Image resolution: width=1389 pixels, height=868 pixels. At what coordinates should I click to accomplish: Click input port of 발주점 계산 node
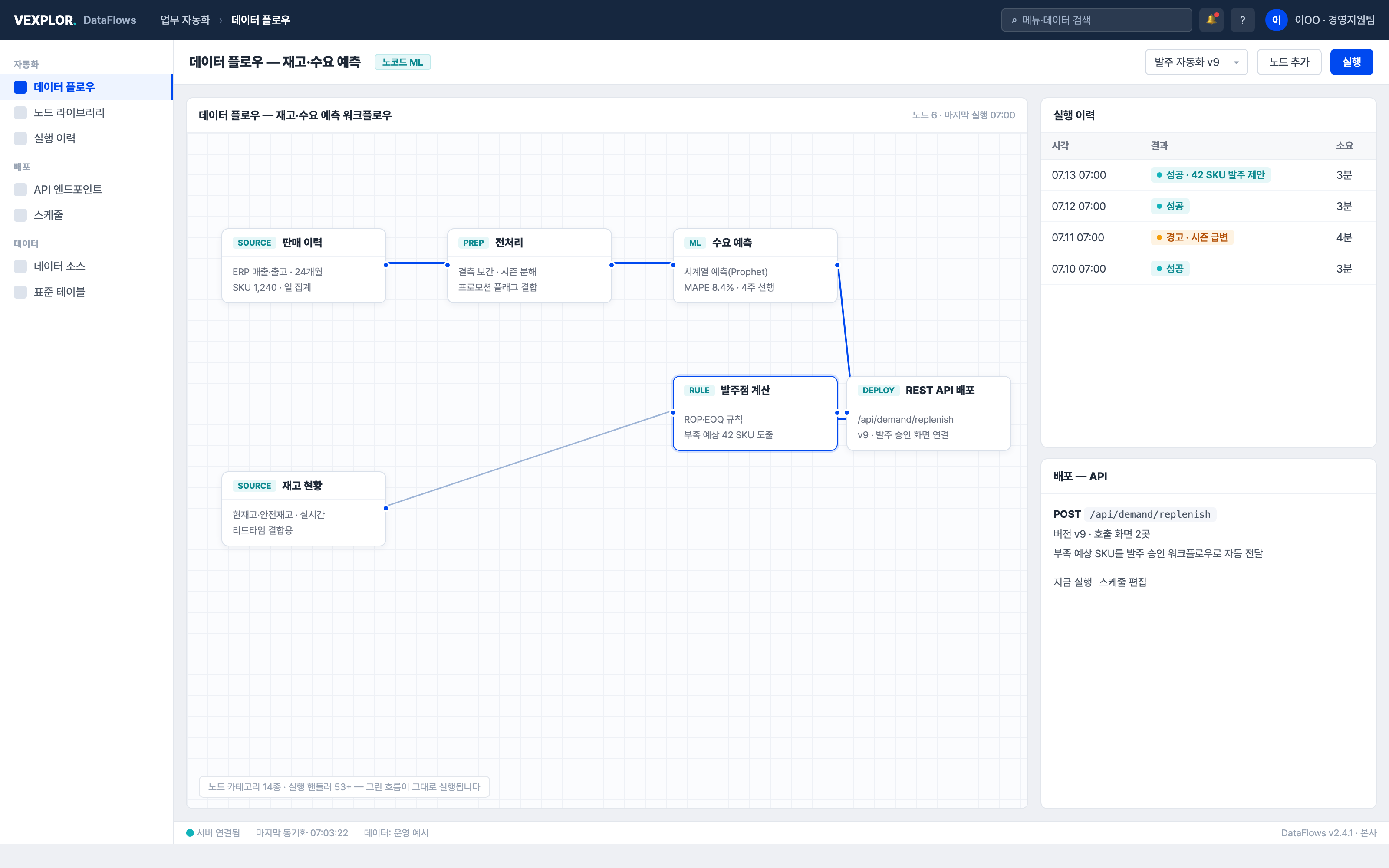pyautogui.click(x=673, y=413)
